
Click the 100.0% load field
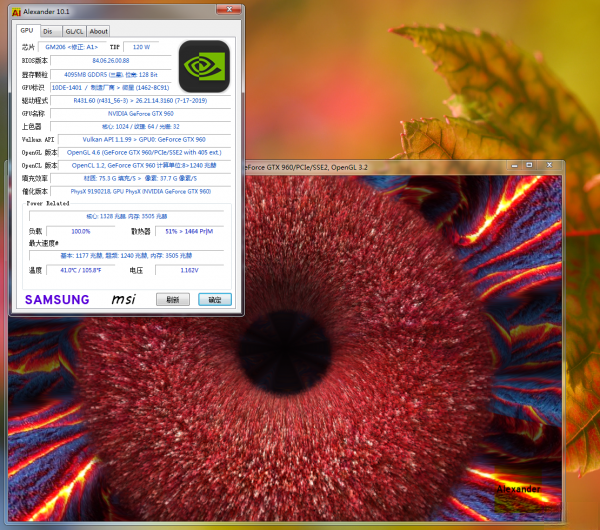[x=81, y=231]
